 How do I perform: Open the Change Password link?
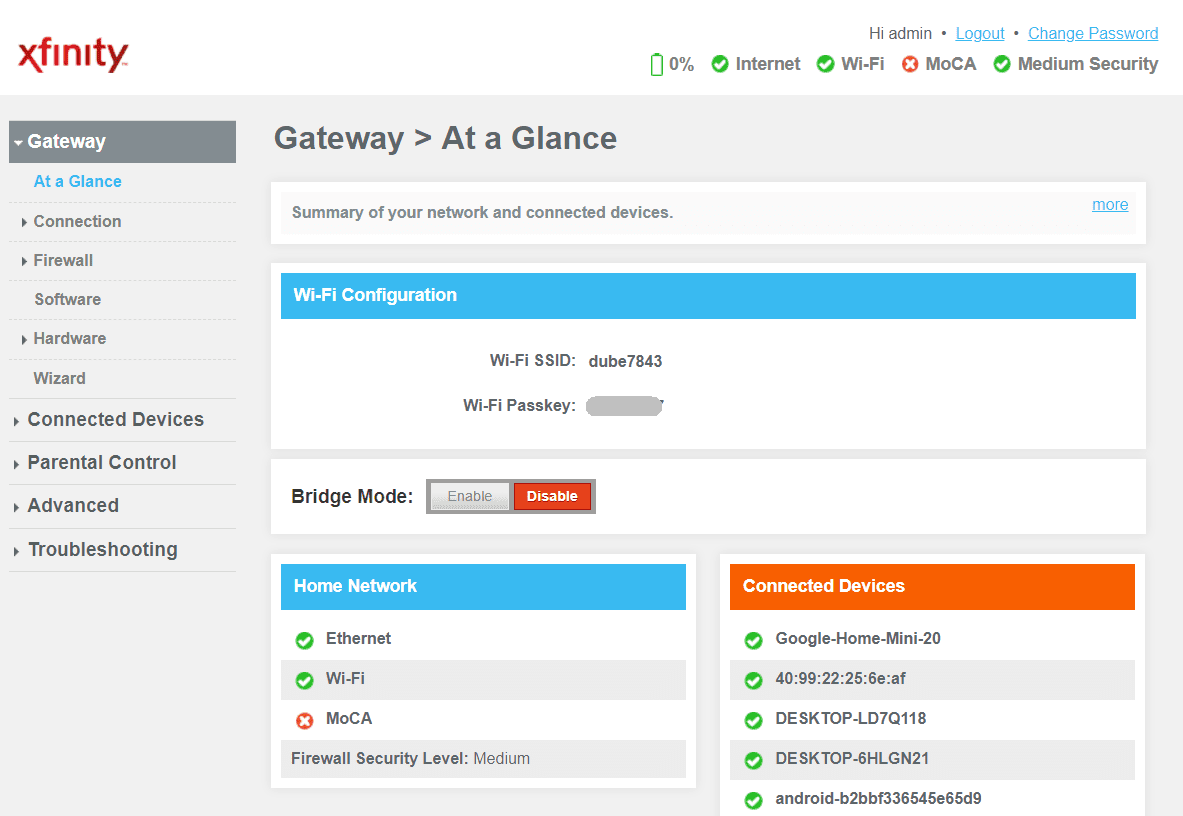point(1092,33)
